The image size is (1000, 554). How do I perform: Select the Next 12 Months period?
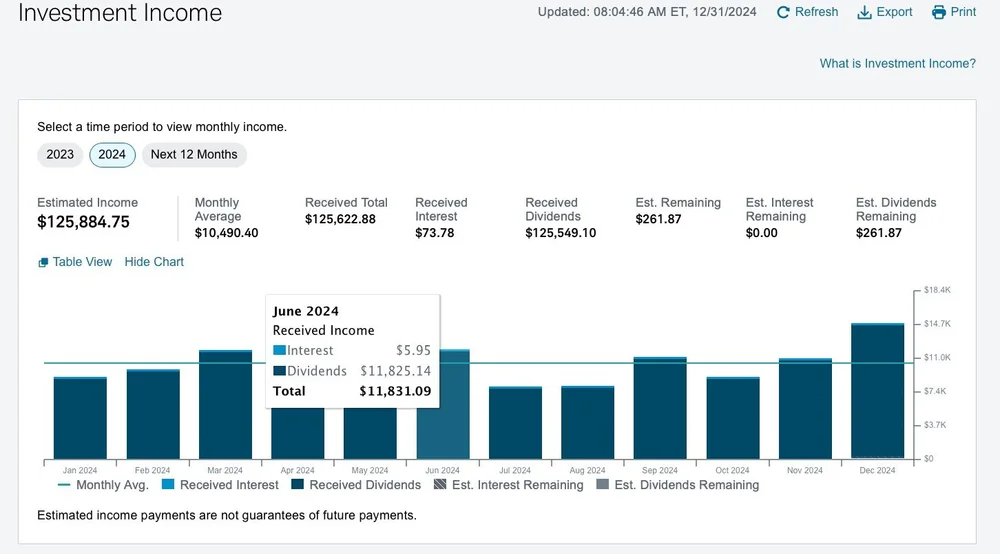coord(194,155)
